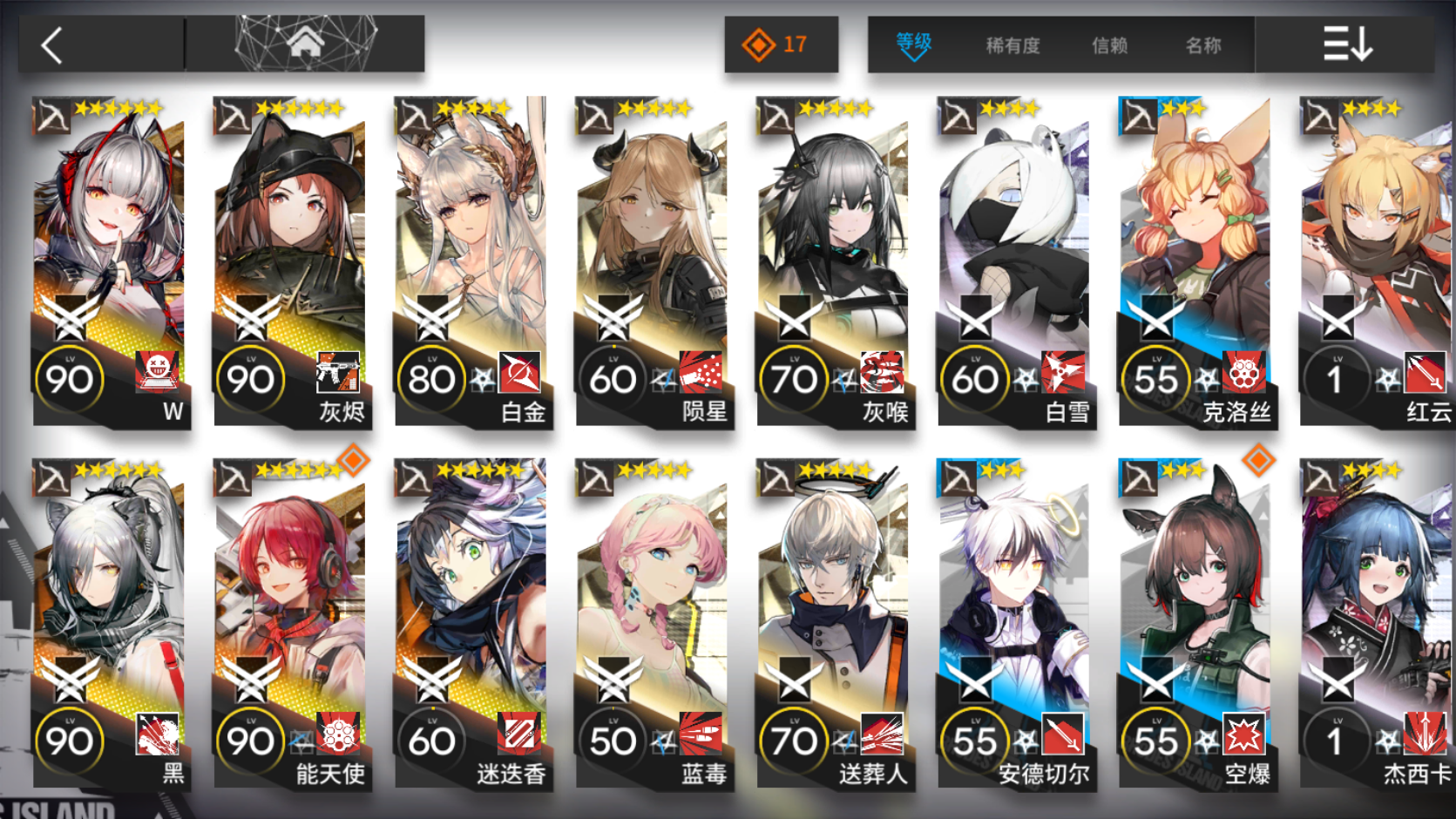The image size is (1456, 819).
Task: Click 安德切尔's skill icon
Action: point(1063,734)
